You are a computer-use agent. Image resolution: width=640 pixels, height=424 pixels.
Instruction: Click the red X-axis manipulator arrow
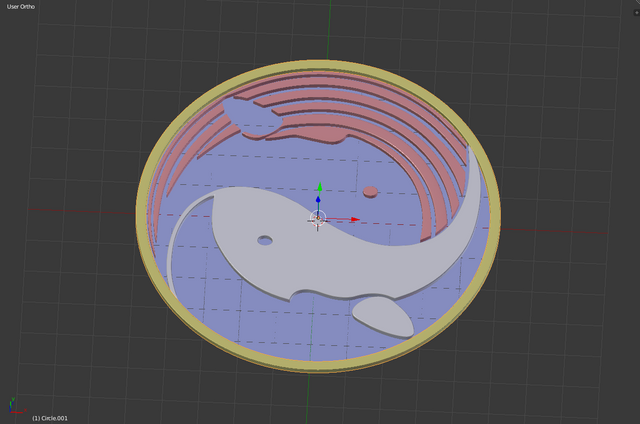[355, 220]
